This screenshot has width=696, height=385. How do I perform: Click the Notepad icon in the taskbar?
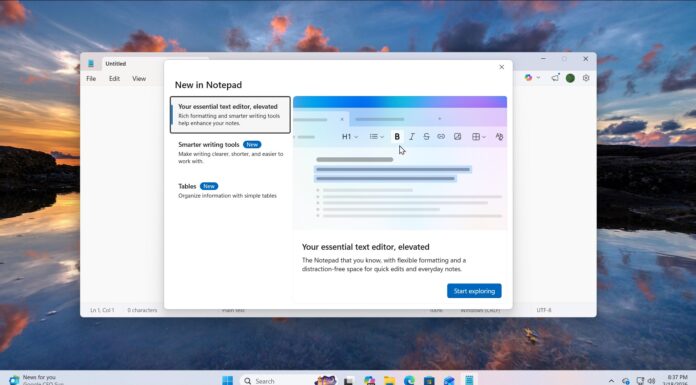pyautogui.click(x=469, y=380)
